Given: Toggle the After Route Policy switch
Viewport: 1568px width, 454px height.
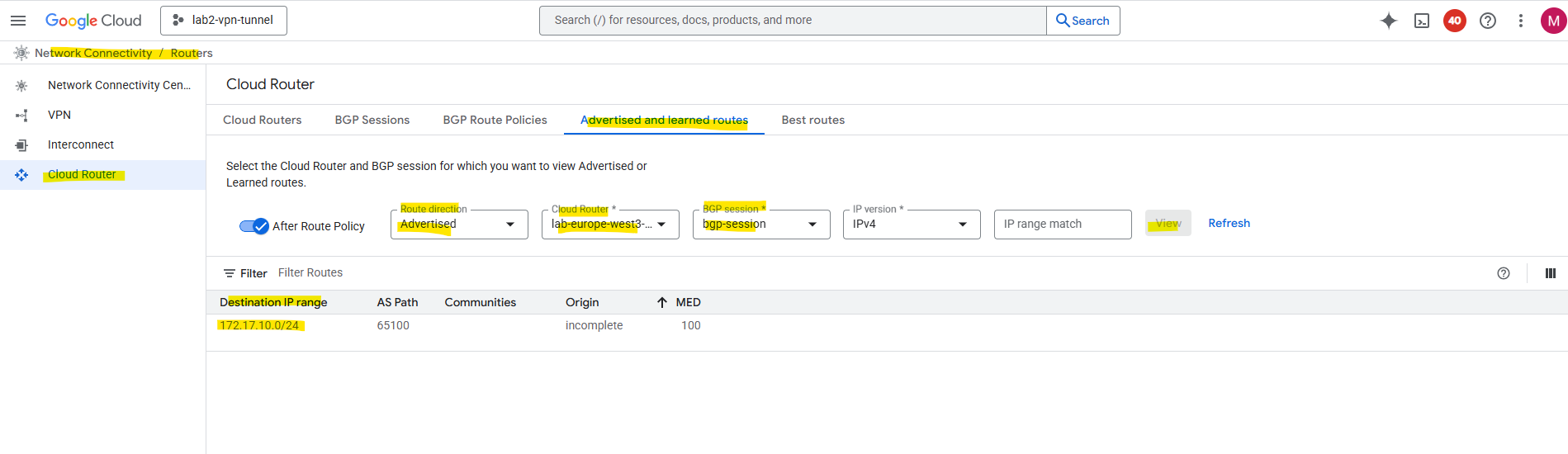Looking at the screenshot, I should [x=254, y=226].
